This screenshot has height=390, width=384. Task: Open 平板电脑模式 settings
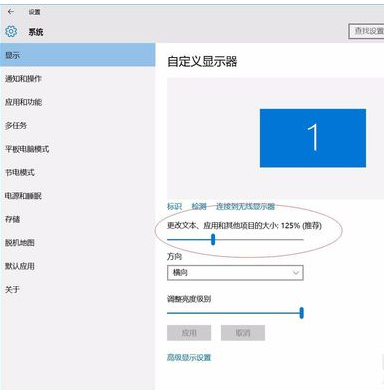78,149
